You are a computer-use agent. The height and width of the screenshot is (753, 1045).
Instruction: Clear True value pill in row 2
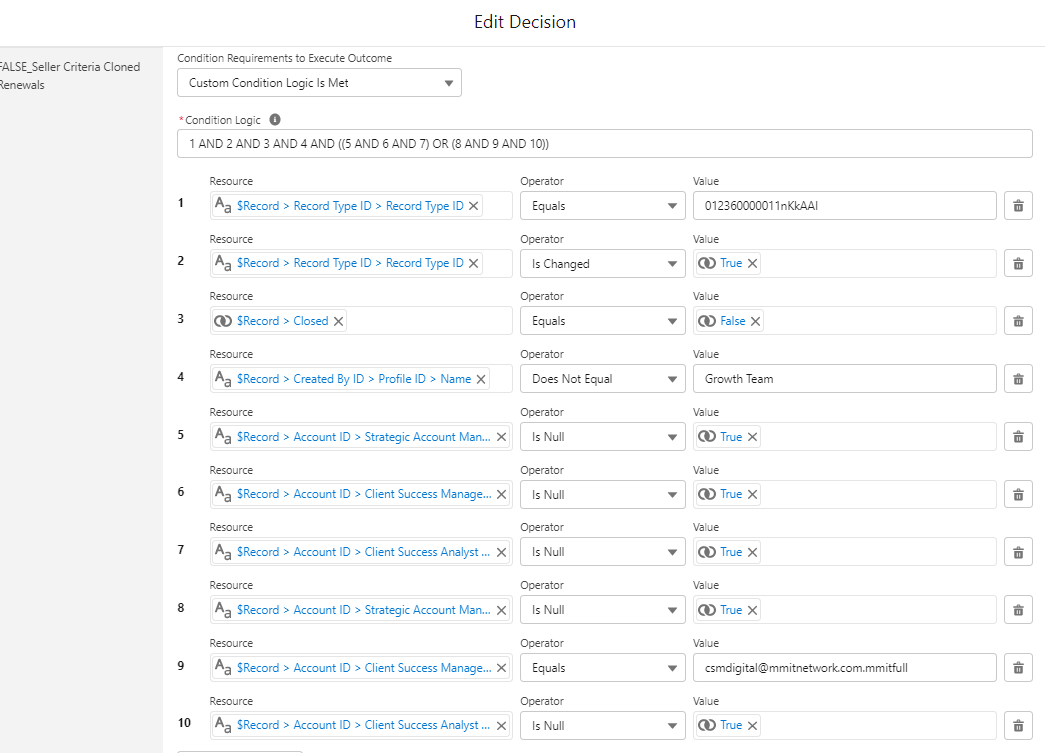pyautogui.click(x=753, y=264)
